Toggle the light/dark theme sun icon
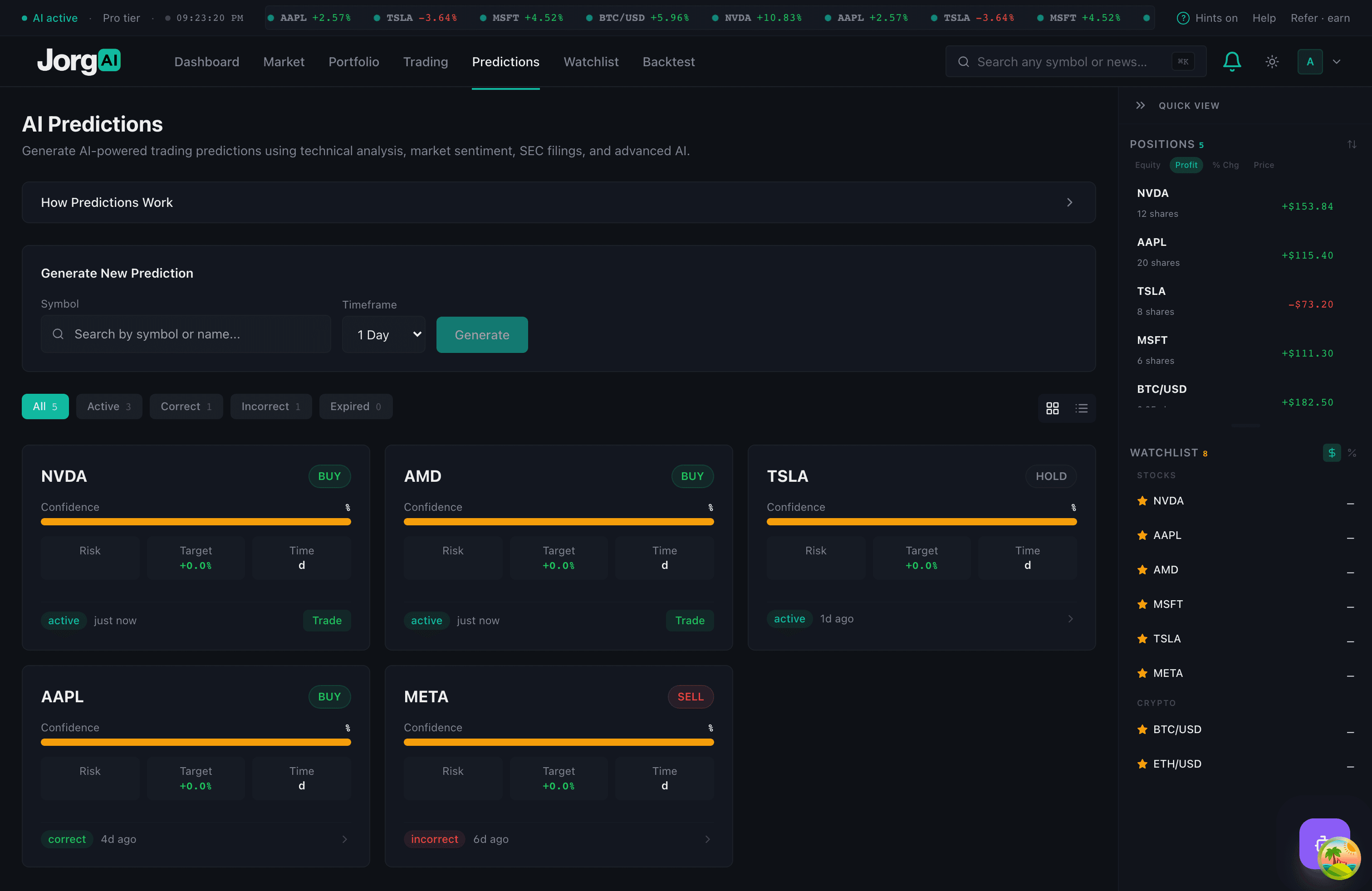Screen dimensions: 1372x891 1272,62
